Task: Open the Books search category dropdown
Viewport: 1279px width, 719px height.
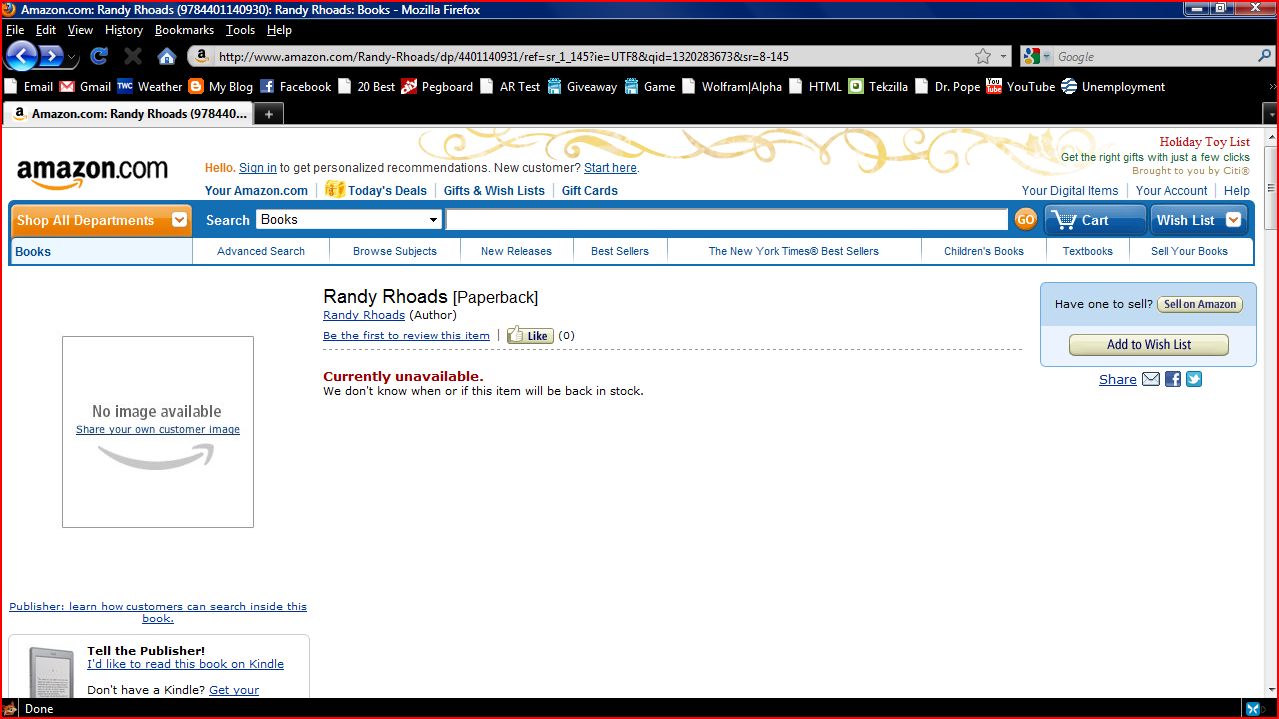Action: (x=349, y=220)
